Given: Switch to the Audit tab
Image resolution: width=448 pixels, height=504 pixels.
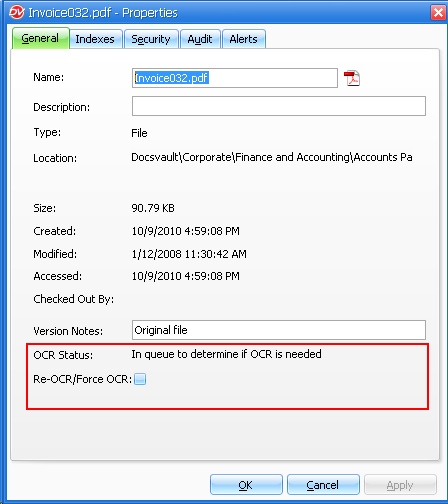Looking at the screenshot, I should click(x=200, y=39).
